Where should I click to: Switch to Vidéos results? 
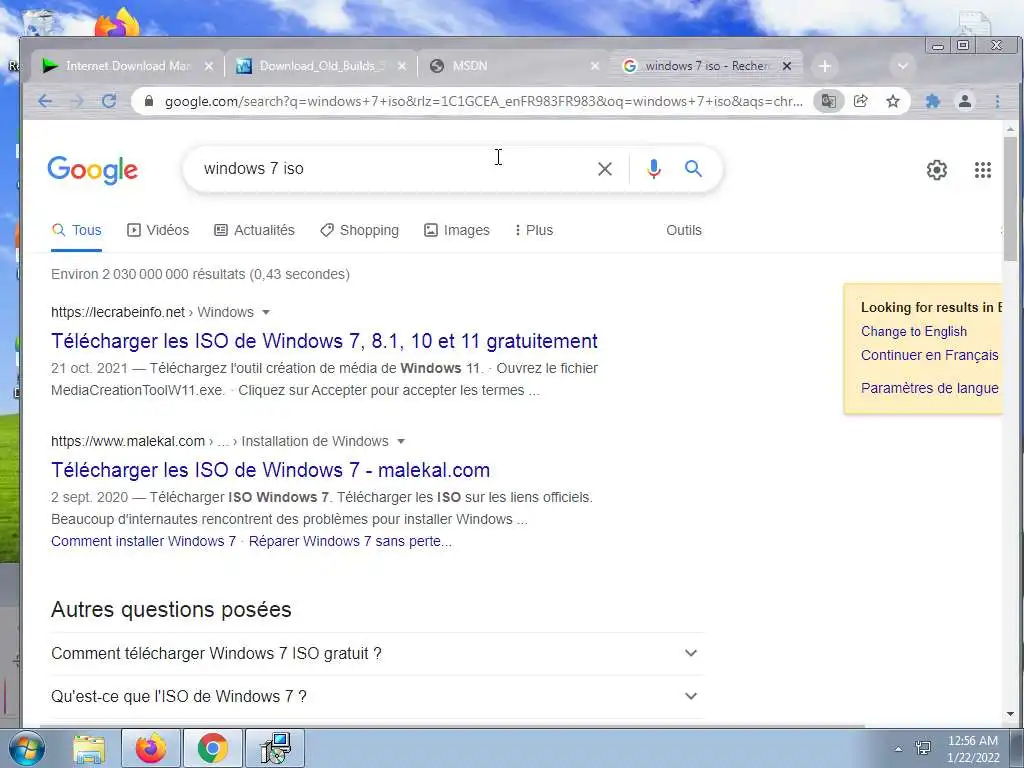[158, 231]
